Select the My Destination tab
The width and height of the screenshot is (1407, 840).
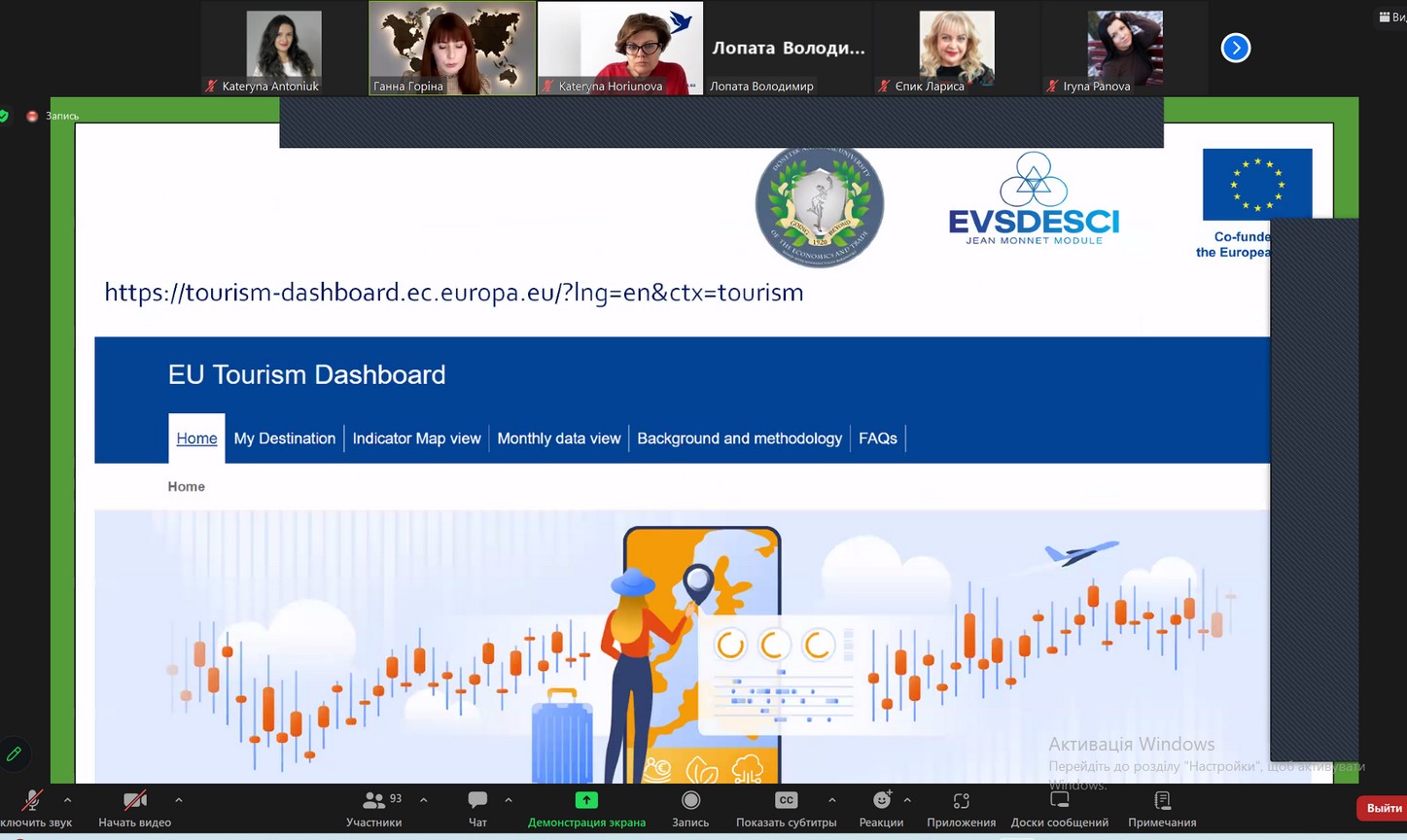click(284, 438)
